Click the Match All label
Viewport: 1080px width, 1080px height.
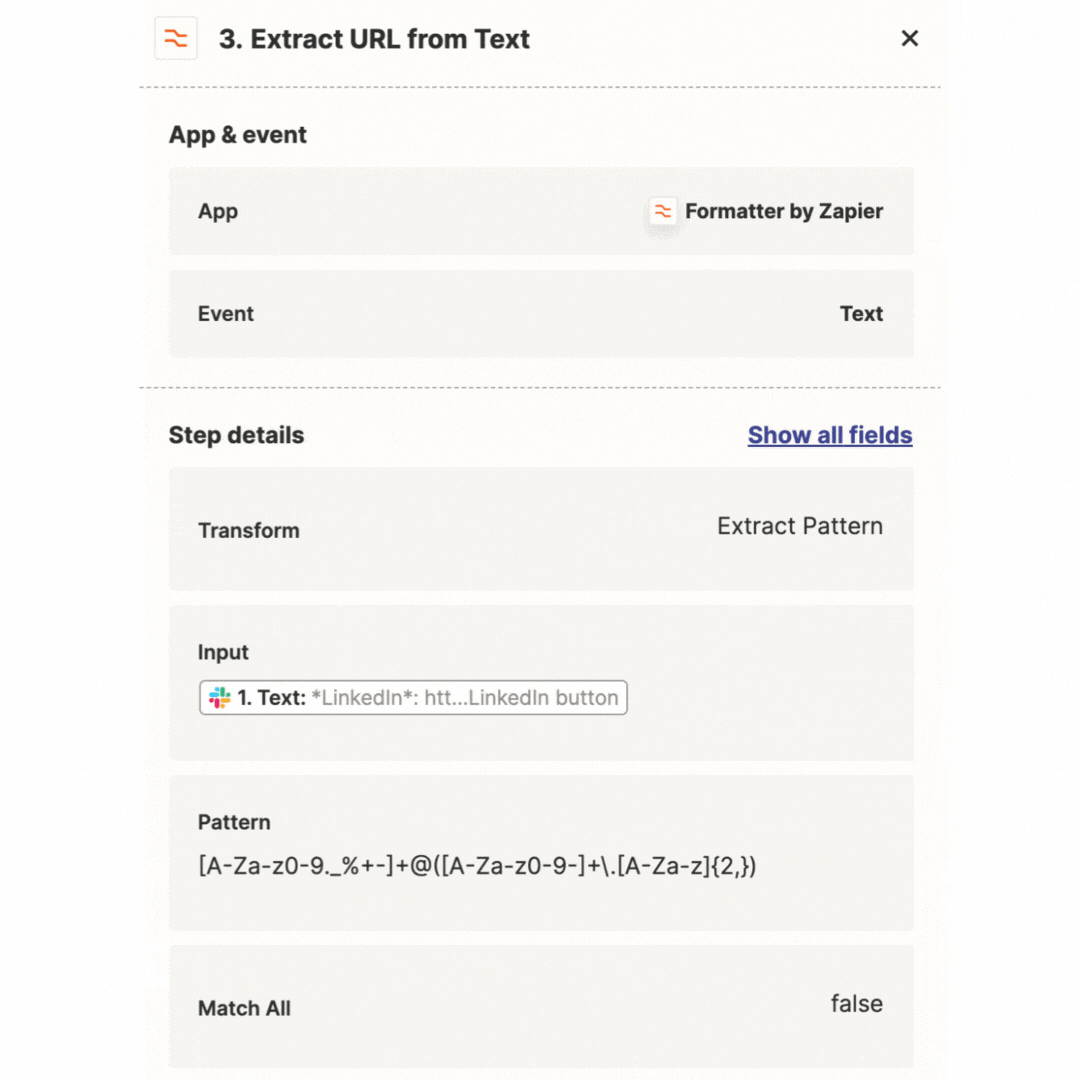point(244,1008)
